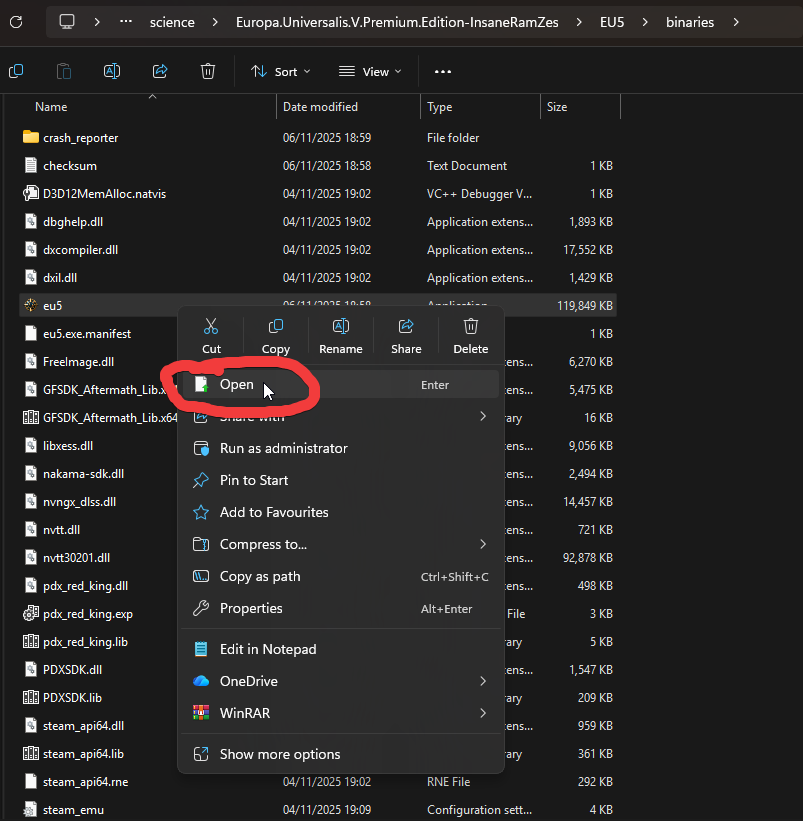Click the WinRAR icon in context menu
The image size is (803, 821).
pyautogui.click(x=201, y=713)
